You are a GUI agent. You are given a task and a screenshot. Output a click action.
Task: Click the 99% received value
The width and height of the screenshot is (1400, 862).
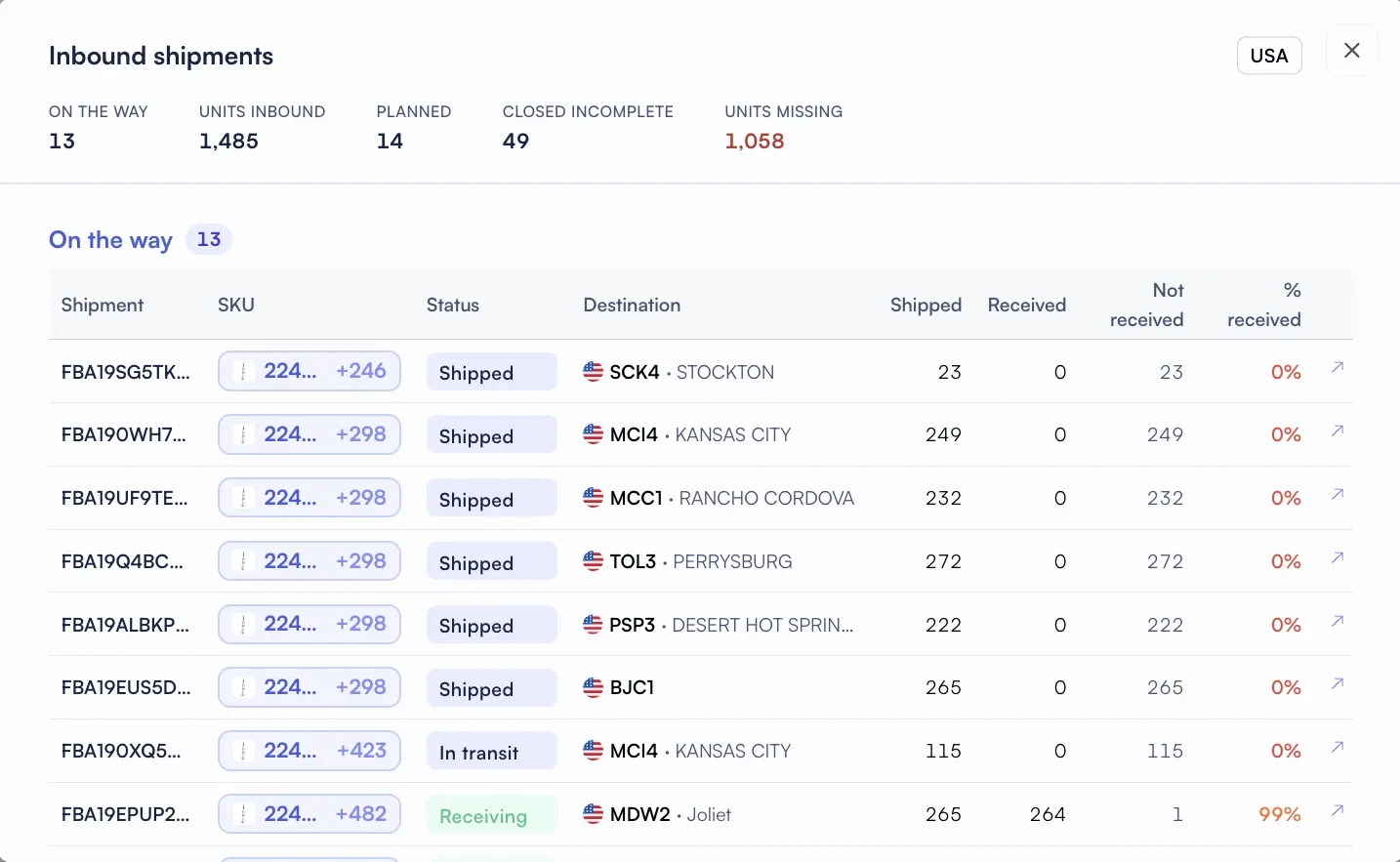1280,814
